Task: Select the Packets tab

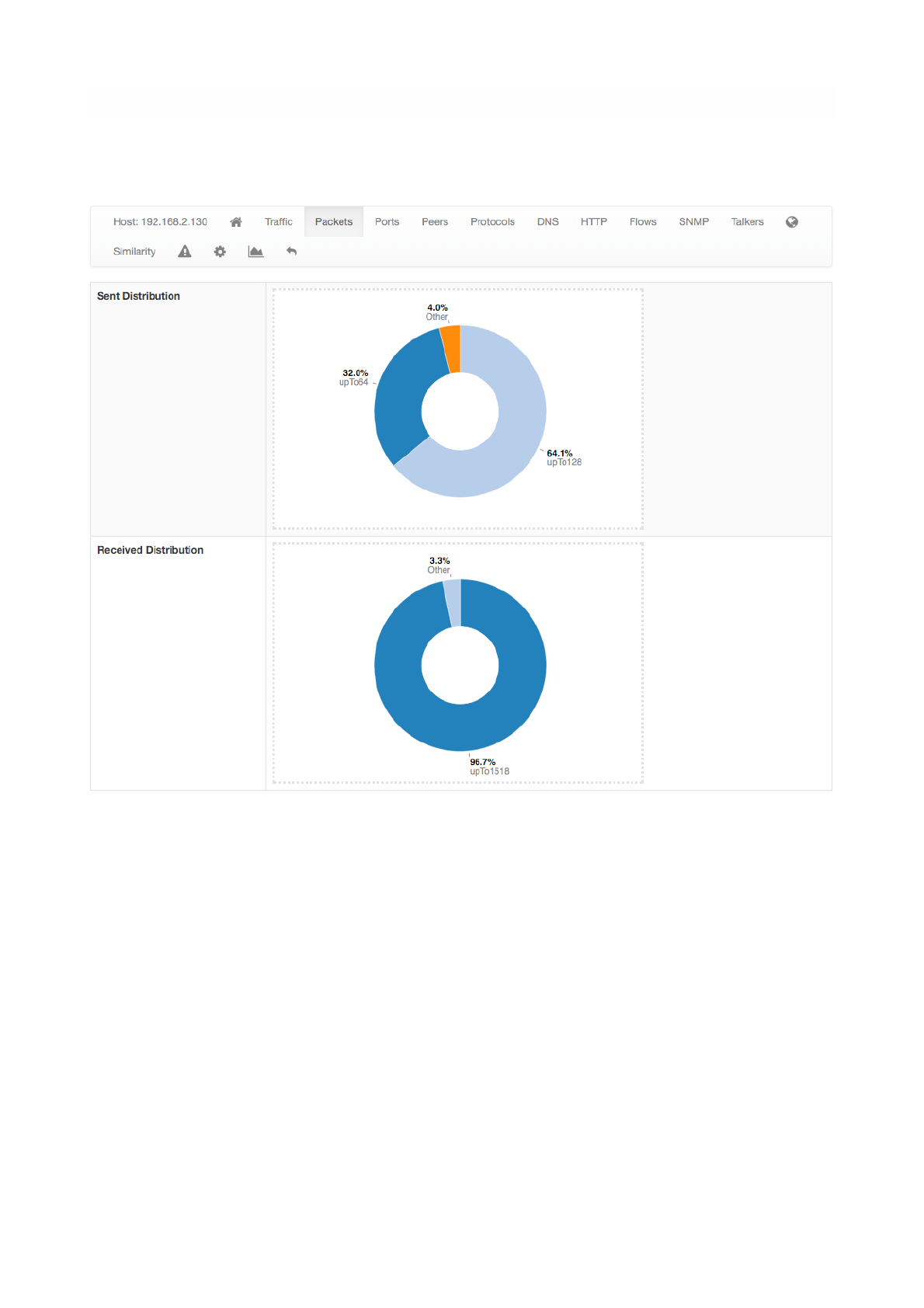Action: click(334, 222)
